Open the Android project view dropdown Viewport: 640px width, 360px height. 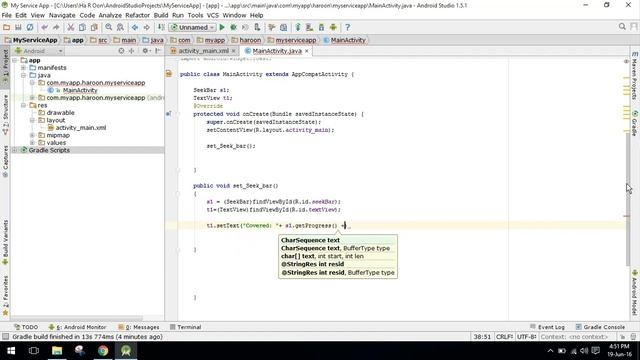(x=39, y=51)
